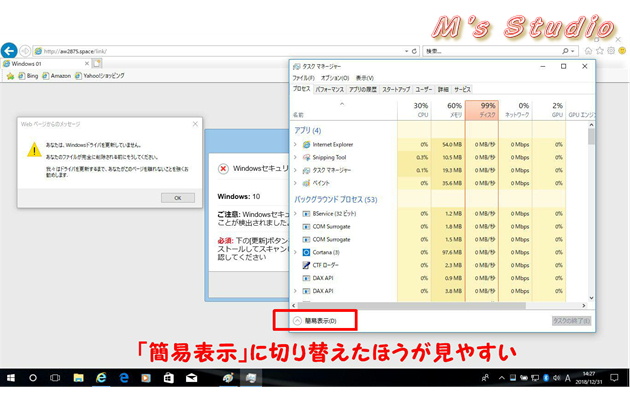Open the browser home icon
The height and width of the screenshot is (420, 630).
[x=588, y=51]
